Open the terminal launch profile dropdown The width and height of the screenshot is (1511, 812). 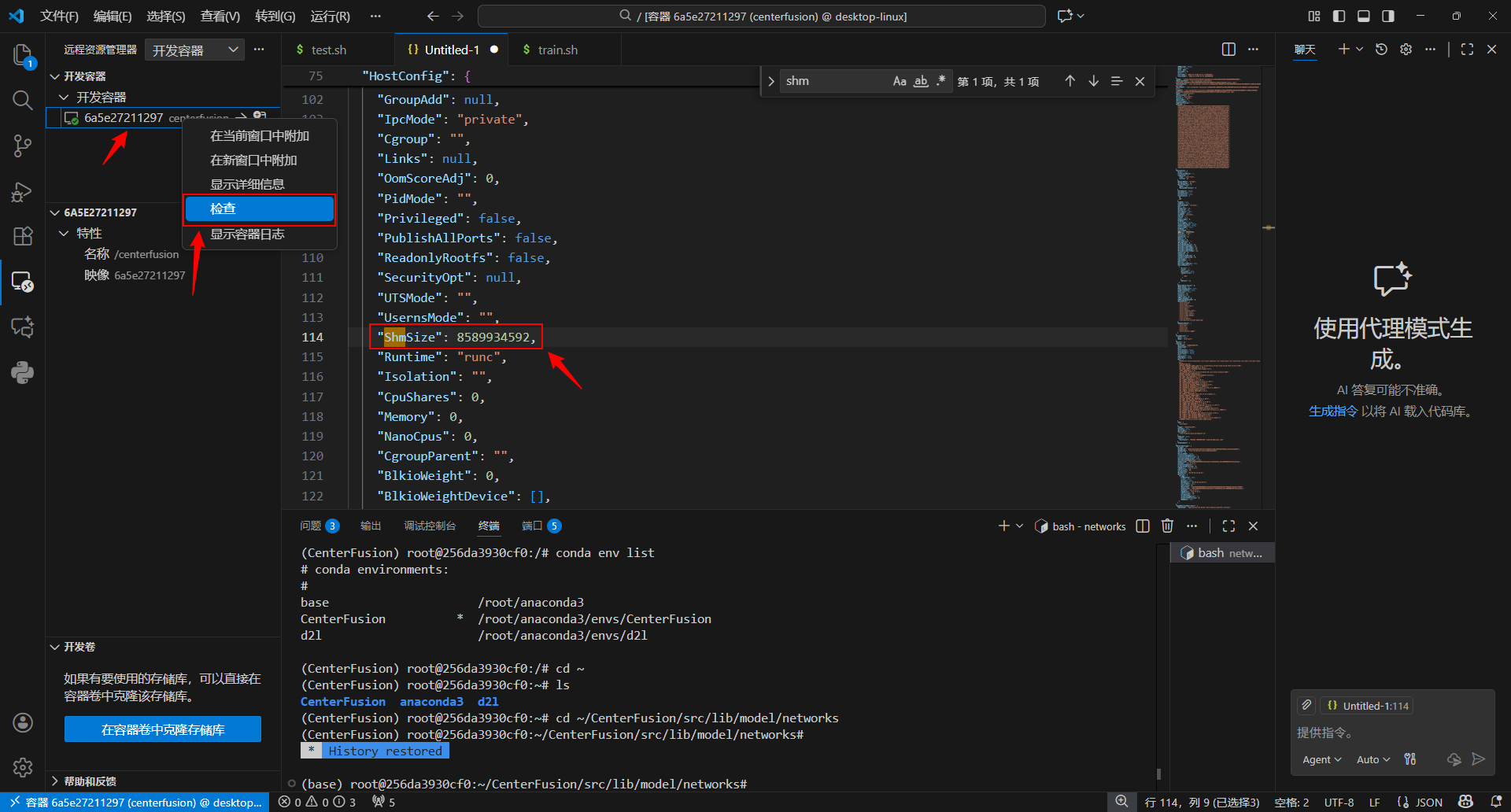(x=1020, y=526)
